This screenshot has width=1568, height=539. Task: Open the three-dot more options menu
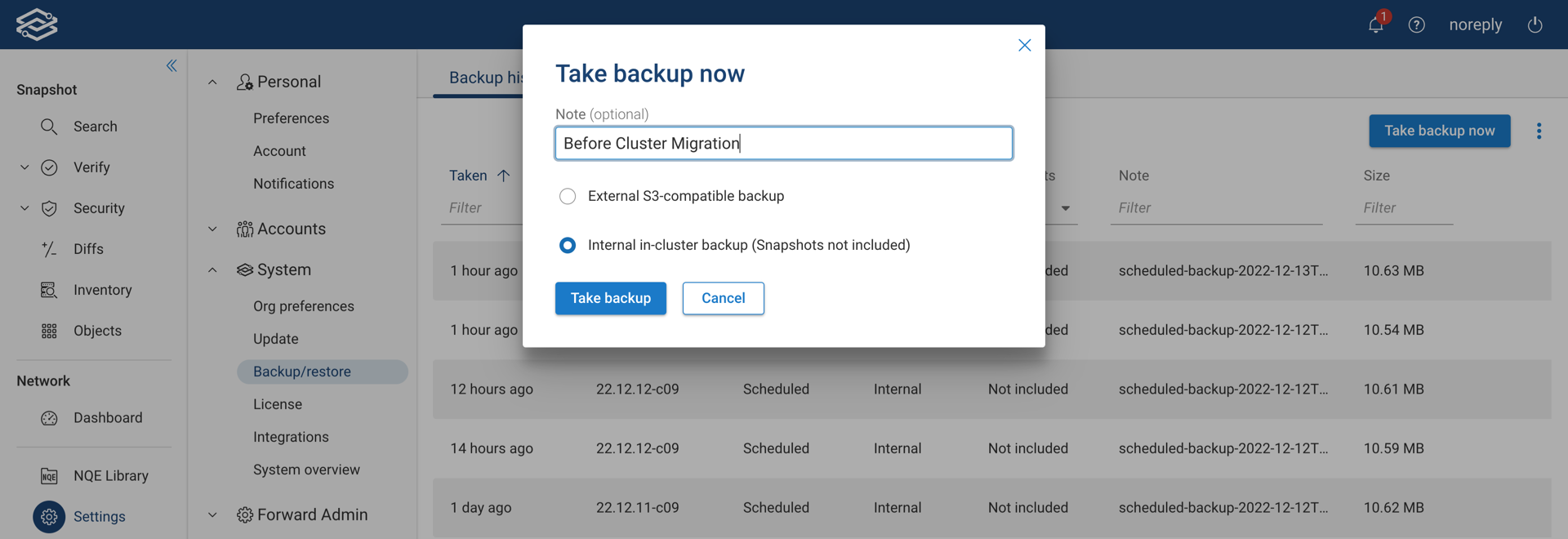(x=1539, y=131)
